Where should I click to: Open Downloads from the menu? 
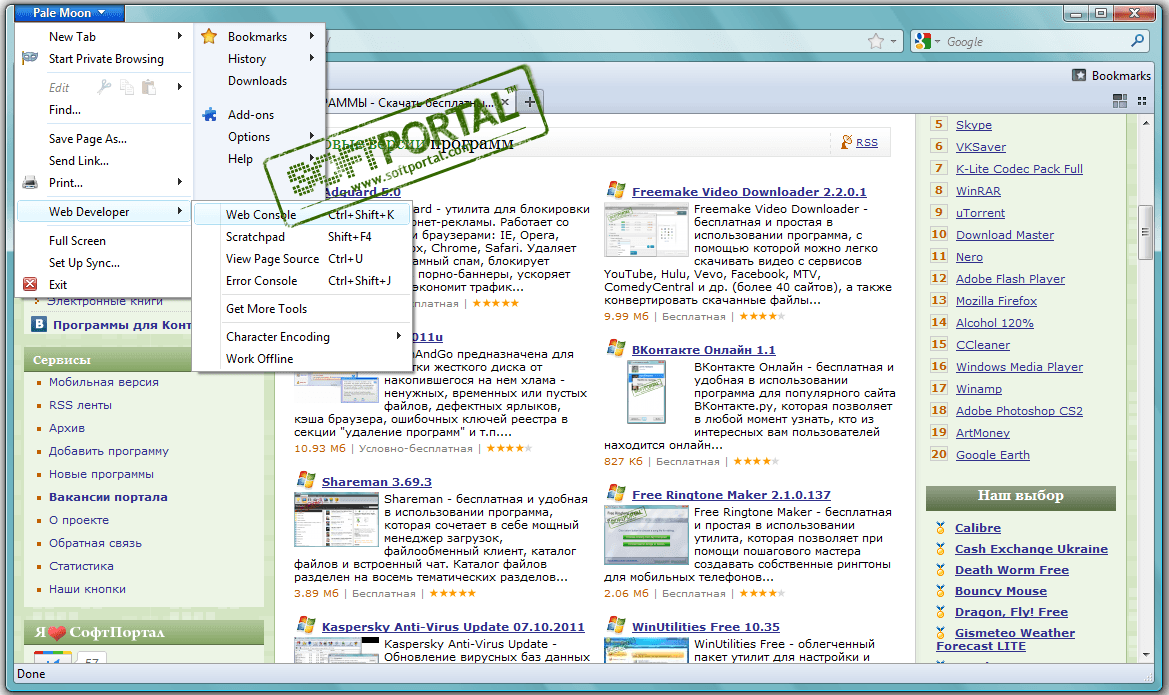259,81
